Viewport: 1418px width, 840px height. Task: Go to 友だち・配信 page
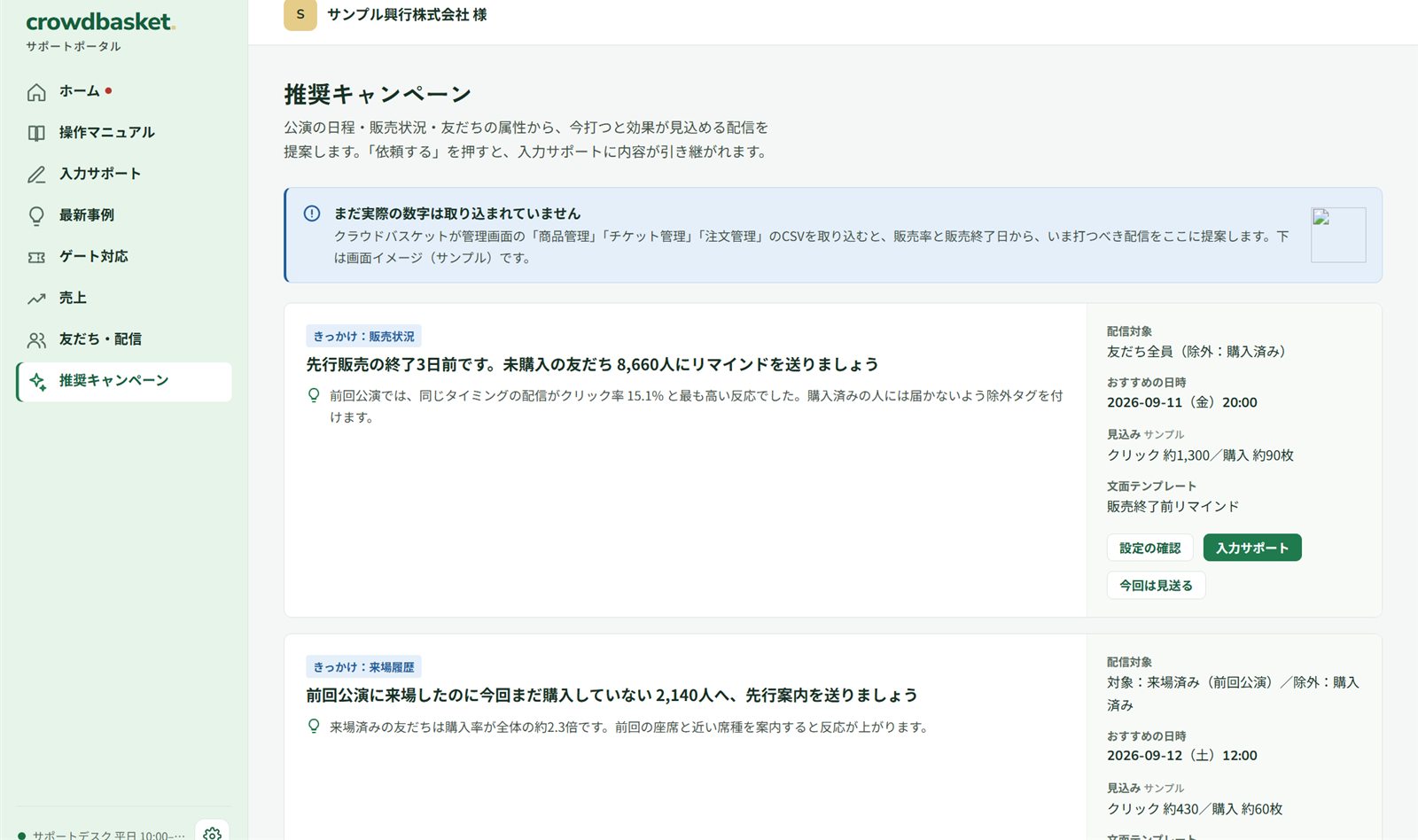(124, 339)
